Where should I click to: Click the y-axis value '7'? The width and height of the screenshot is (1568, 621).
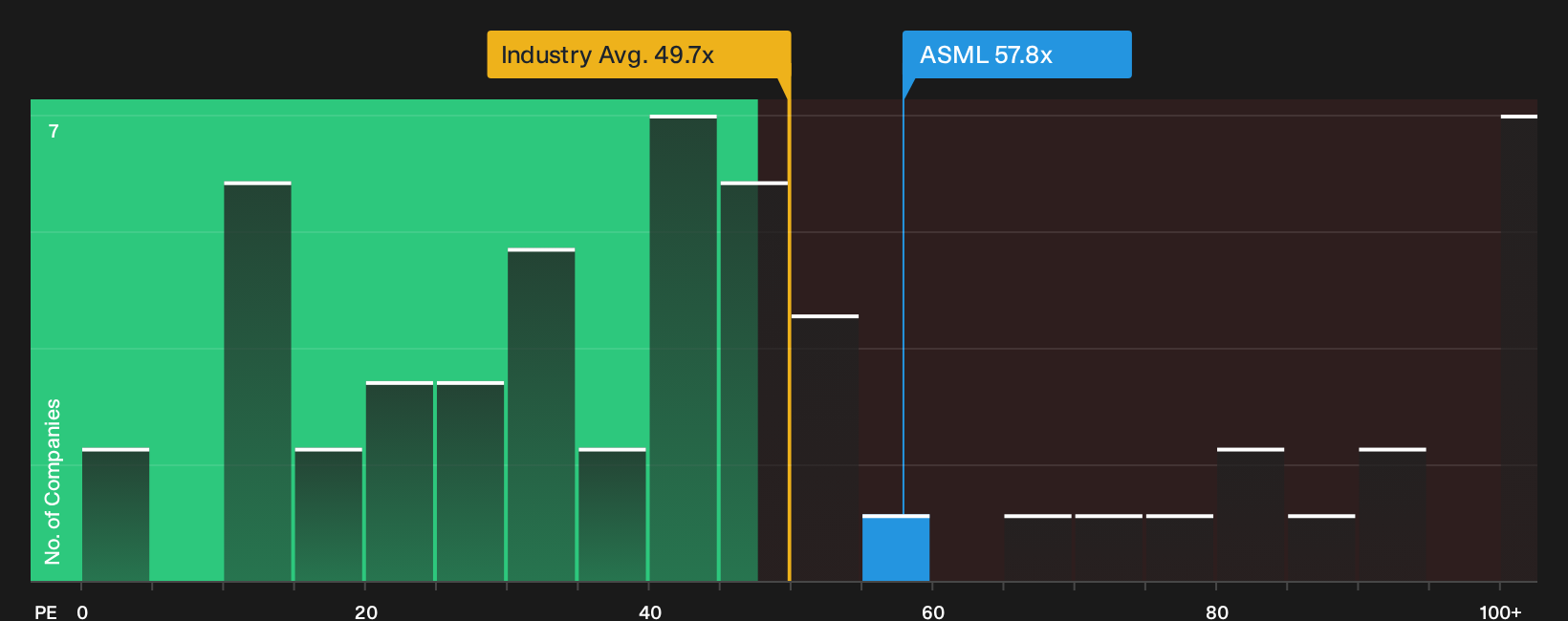(54, 132)
